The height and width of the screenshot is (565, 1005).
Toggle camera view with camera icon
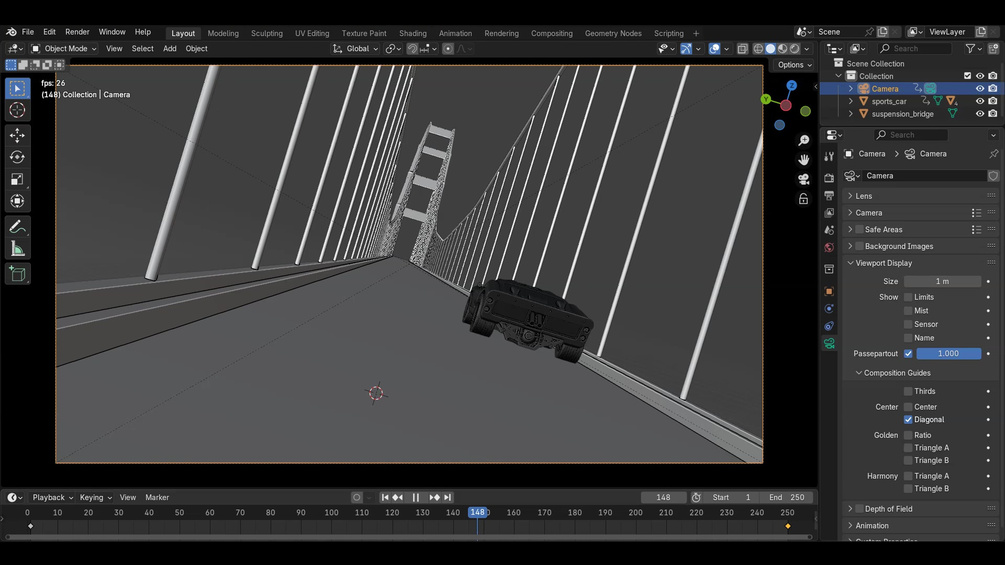coord(803,179)
